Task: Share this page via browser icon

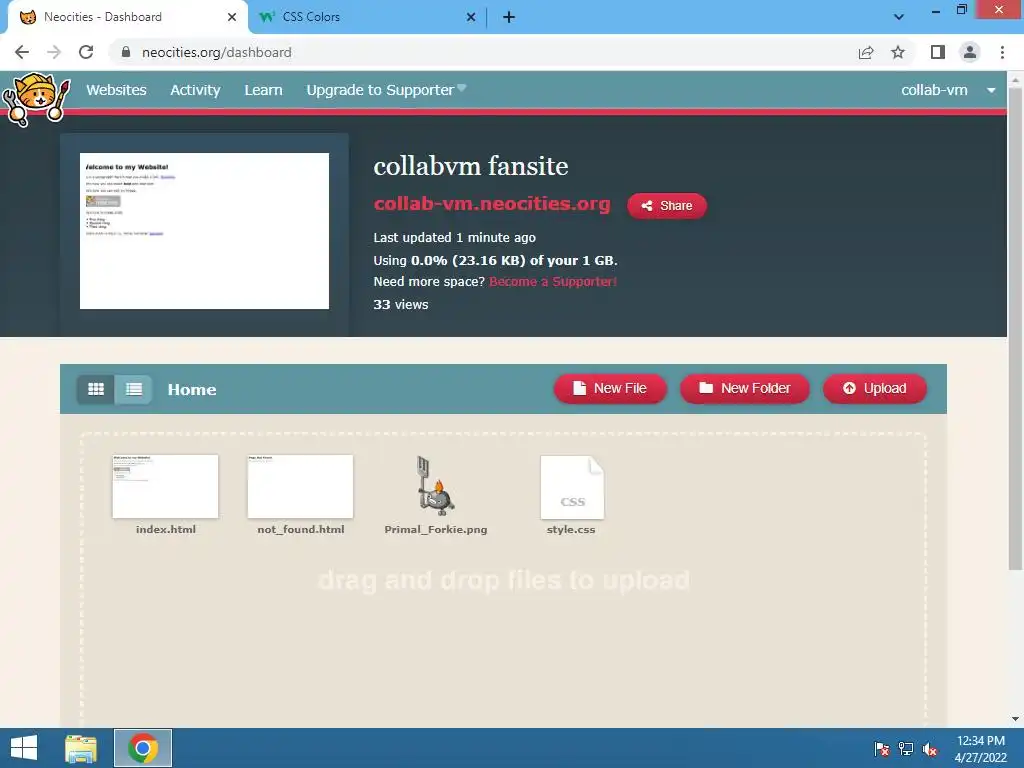Action: coord(866,52)
